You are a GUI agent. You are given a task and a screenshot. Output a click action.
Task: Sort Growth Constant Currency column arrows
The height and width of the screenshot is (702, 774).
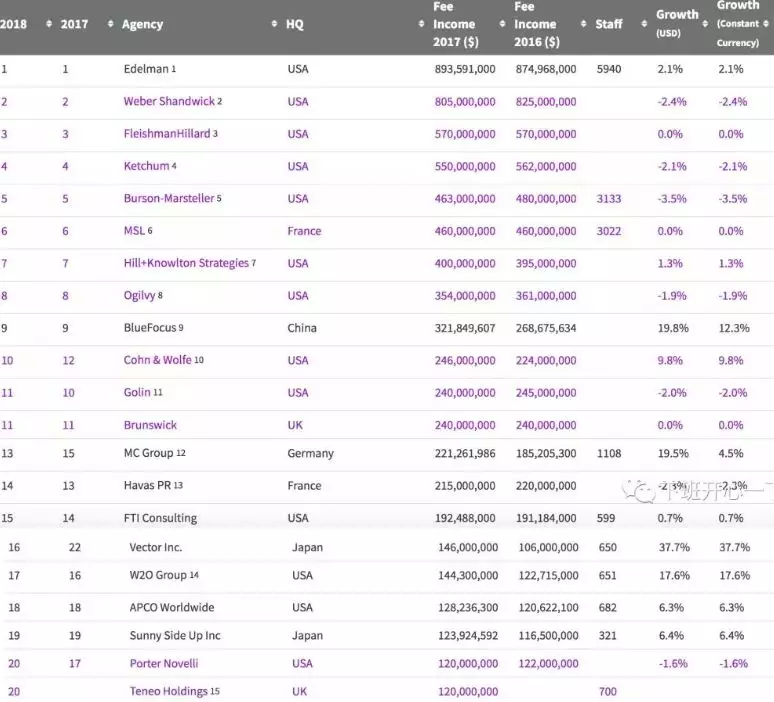766,24
